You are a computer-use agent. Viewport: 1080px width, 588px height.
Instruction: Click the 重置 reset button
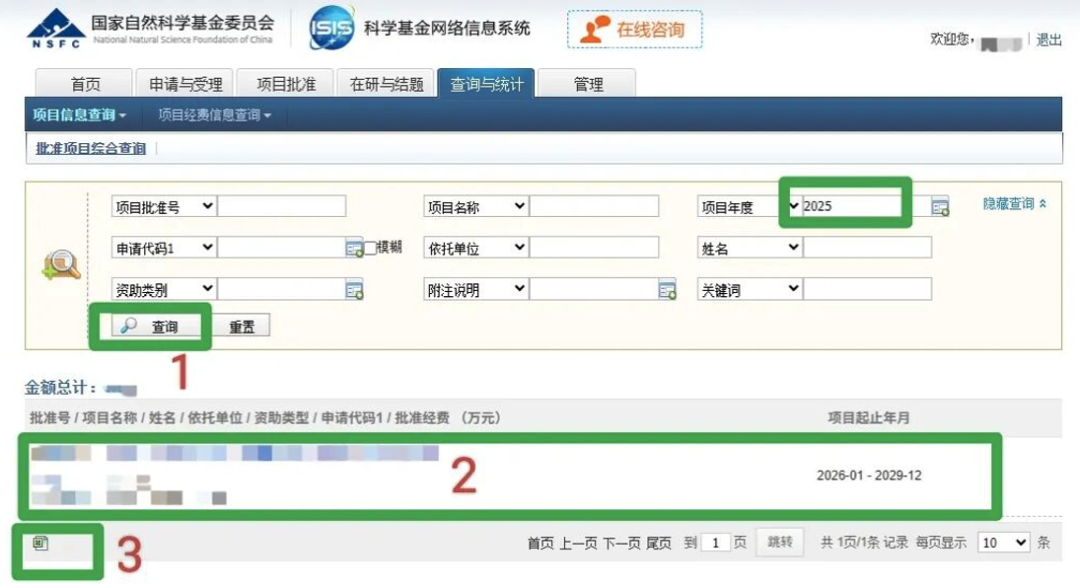[x=241, y=326]
